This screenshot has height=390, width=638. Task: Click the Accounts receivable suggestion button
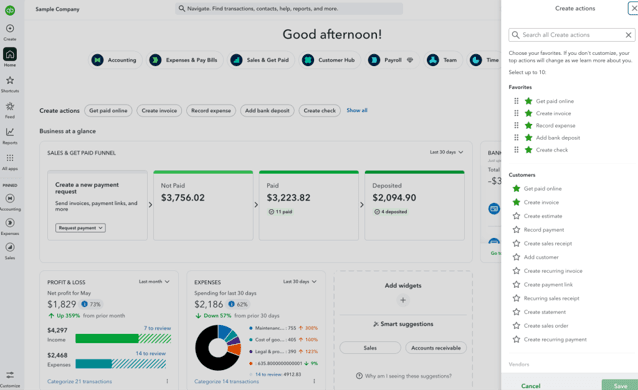coord(436,348)
